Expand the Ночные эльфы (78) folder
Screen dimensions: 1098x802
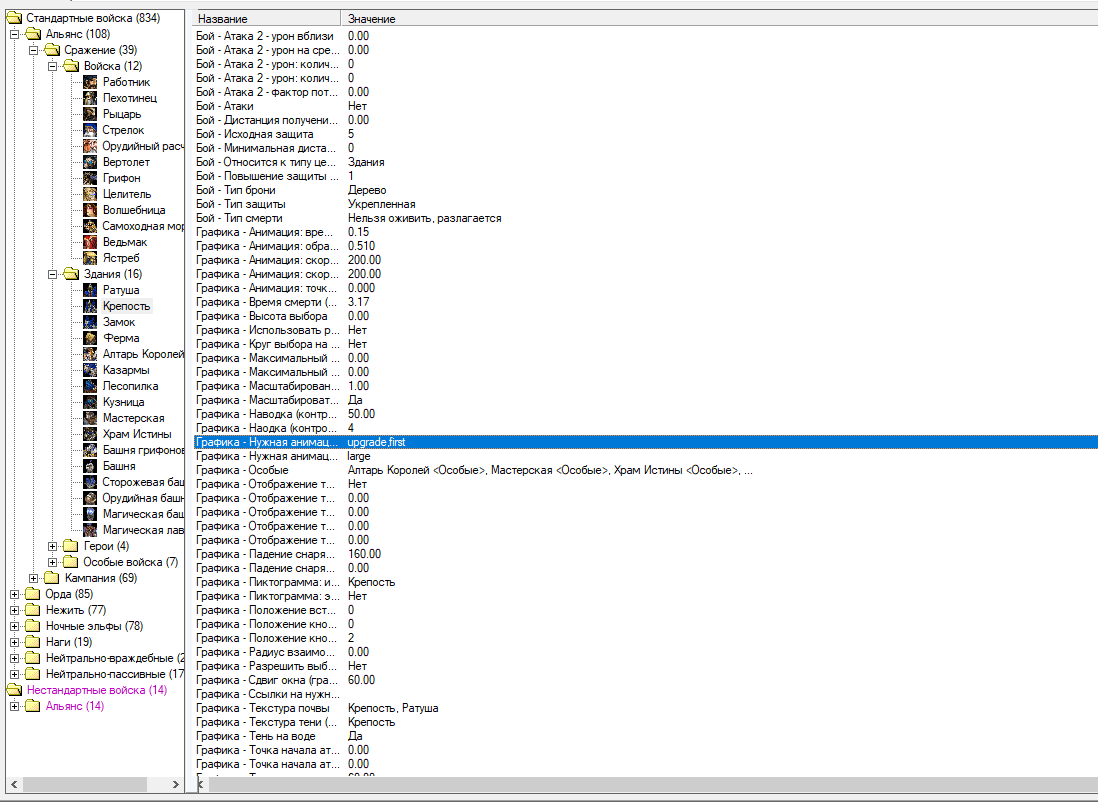14,626
